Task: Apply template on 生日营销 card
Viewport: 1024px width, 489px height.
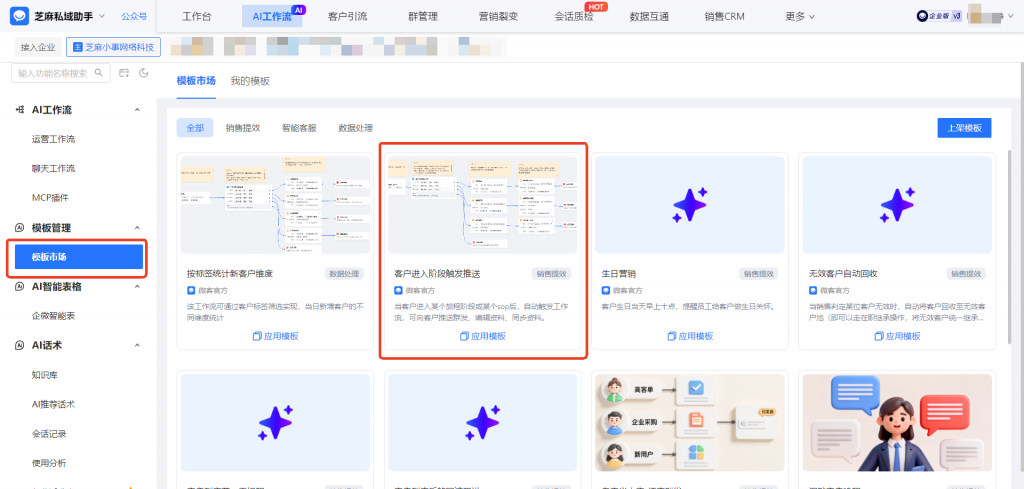Action: [x=690, y=336]
